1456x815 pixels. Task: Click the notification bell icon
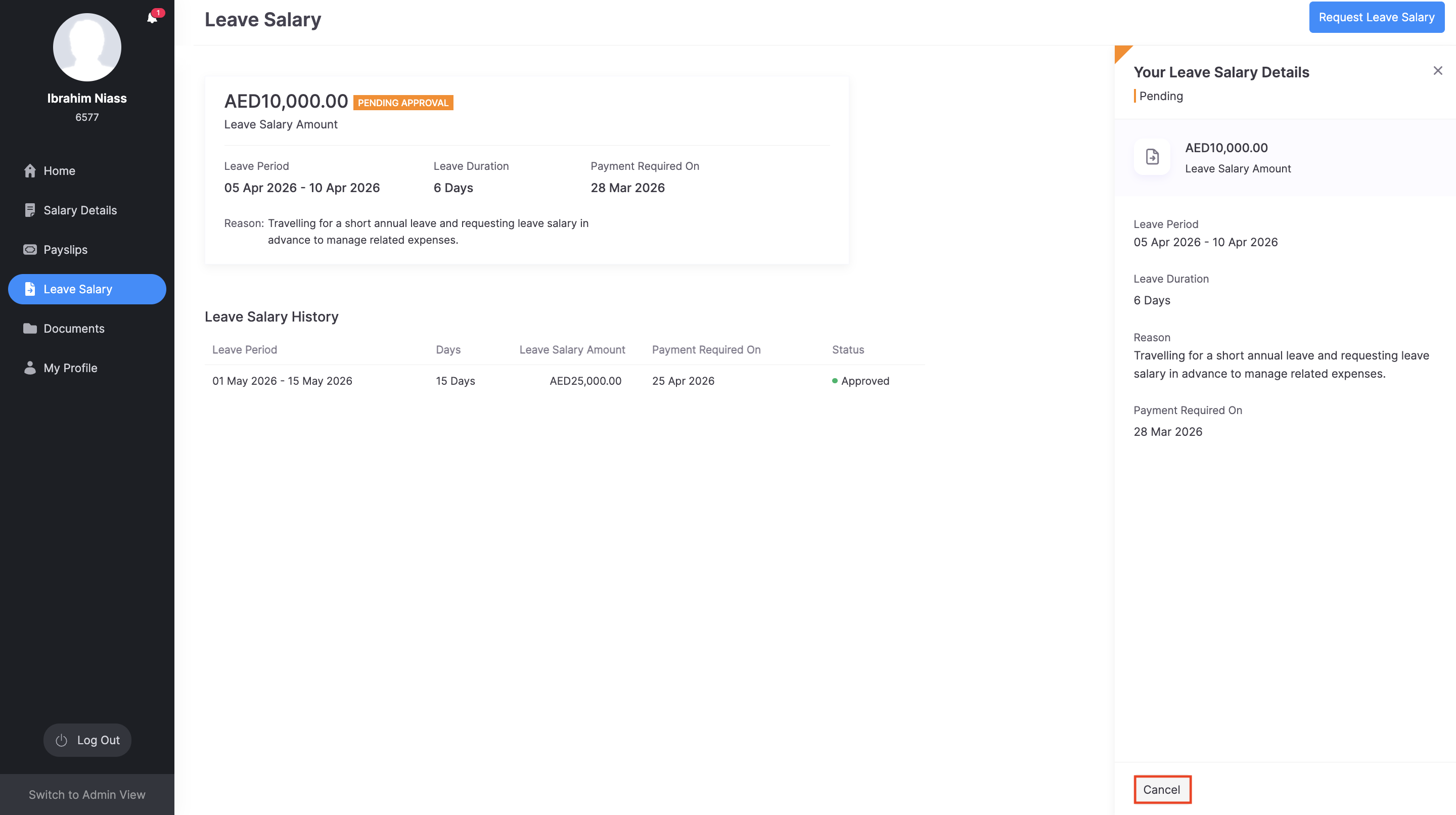pyautogui.click(x=152, y=18)
